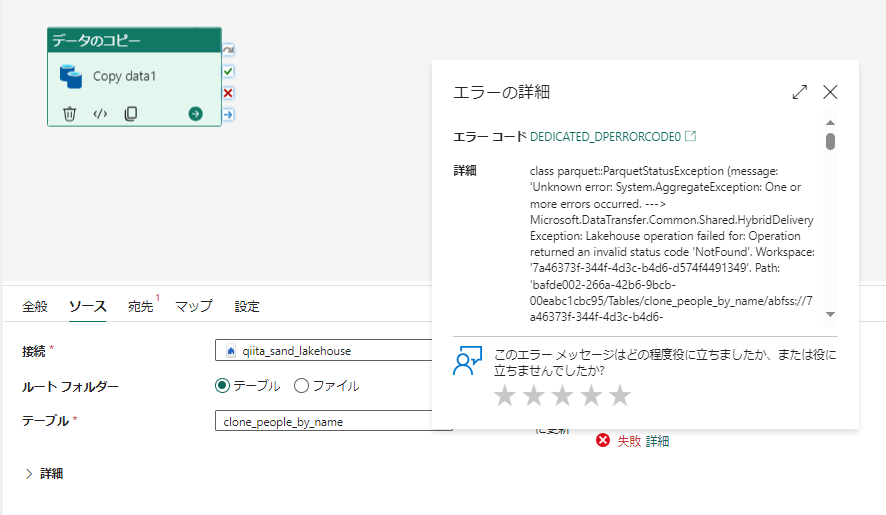886x515 pixels.
Task: Click the ParquetStatusException error message text
Action: (x=672, y=244)
